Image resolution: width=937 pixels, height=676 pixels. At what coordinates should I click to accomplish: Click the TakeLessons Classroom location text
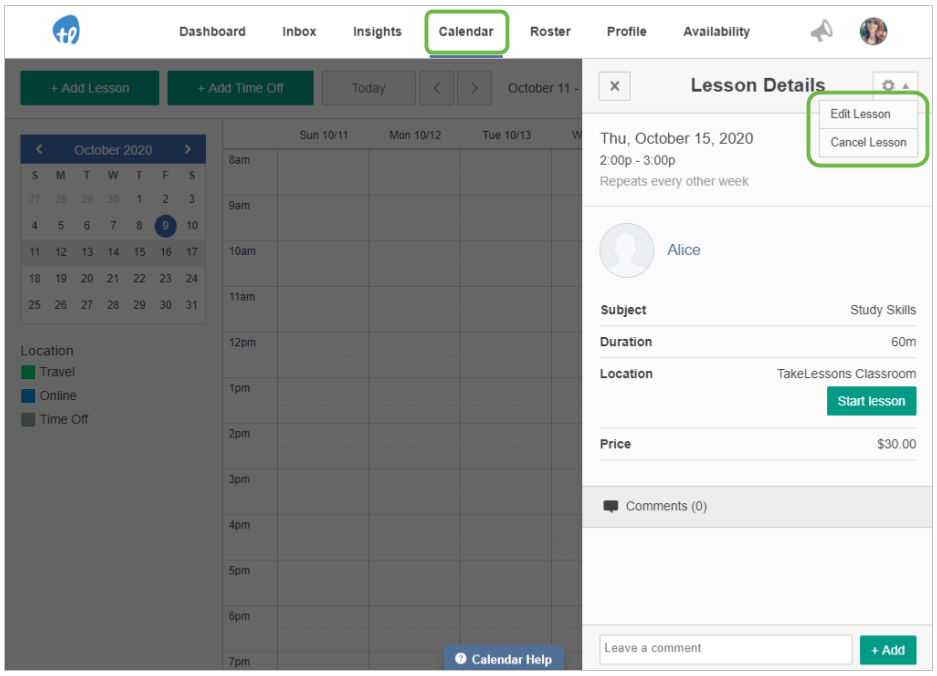click(x=846, y=374)
